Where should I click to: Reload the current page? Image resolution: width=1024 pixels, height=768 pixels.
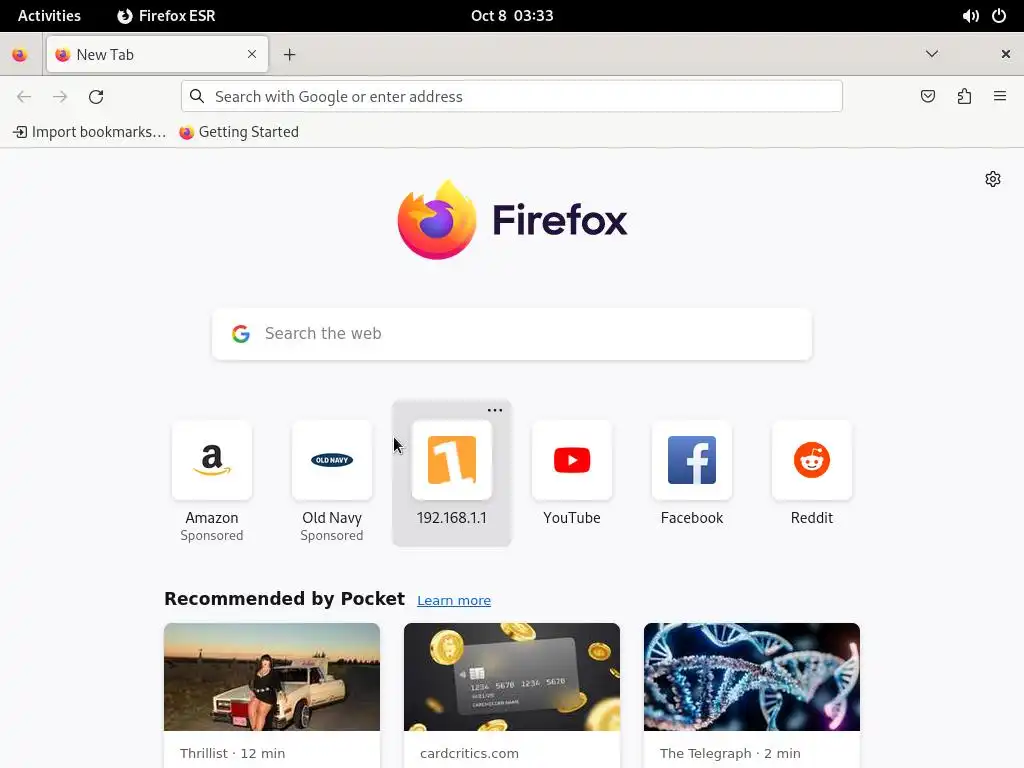[x=96, y=97]
